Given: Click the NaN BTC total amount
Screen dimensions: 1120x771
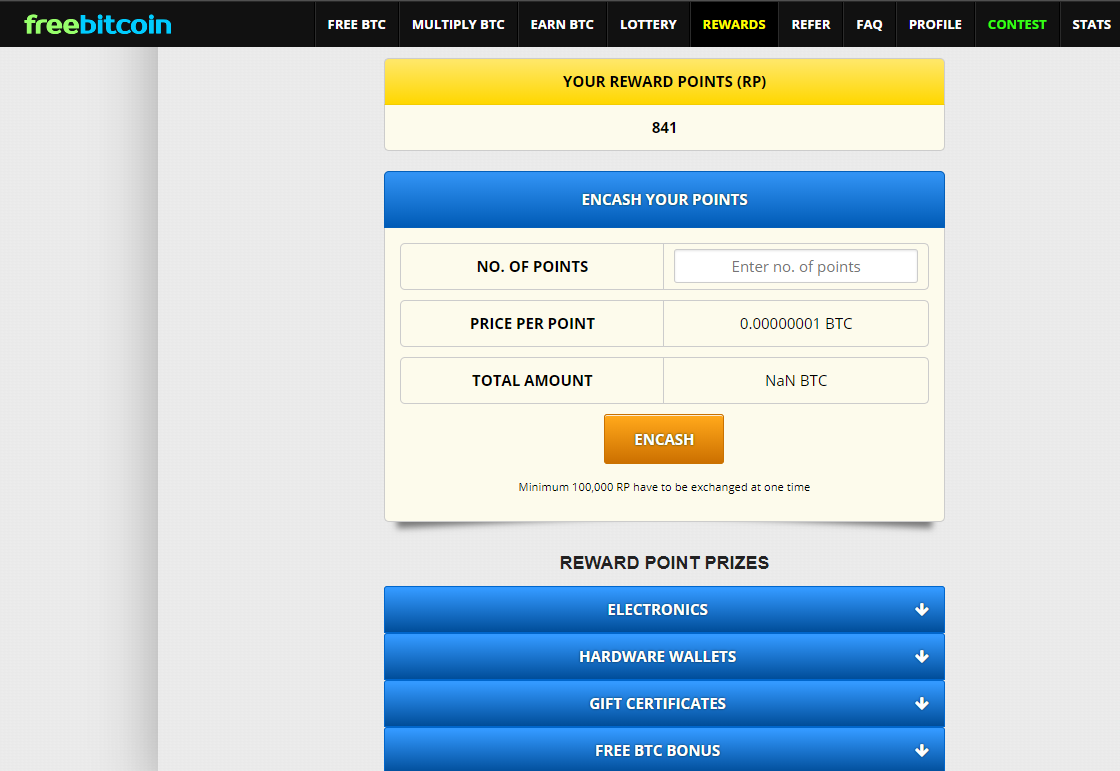Looking at the screenshot, I should coord(796,381).
